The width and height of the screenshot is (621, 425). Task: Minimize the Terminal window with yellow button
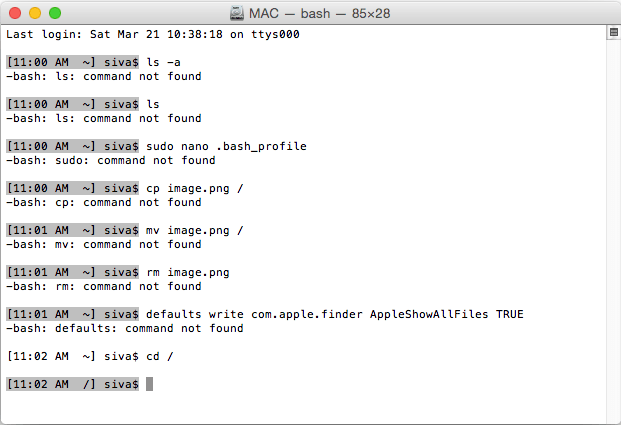34,14
